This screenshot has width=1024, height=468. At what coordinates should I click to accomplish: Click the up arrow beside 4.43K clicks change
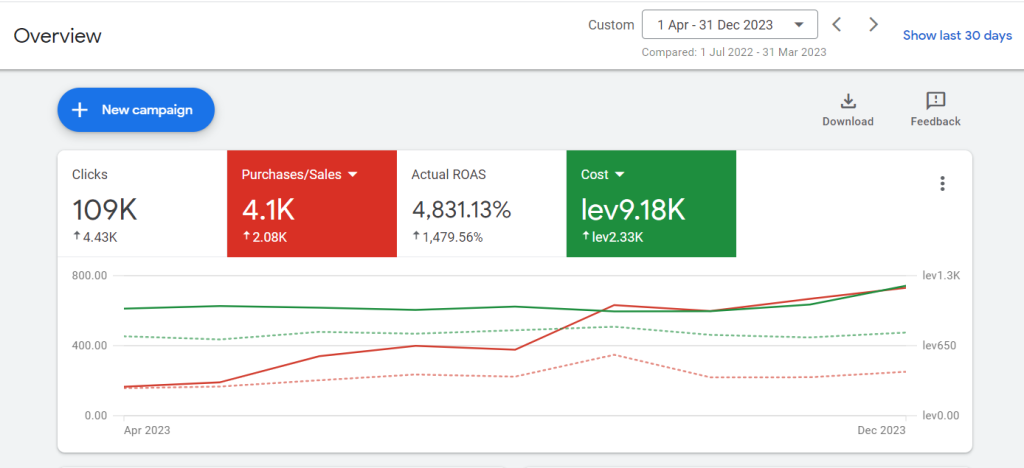[76, 237]
